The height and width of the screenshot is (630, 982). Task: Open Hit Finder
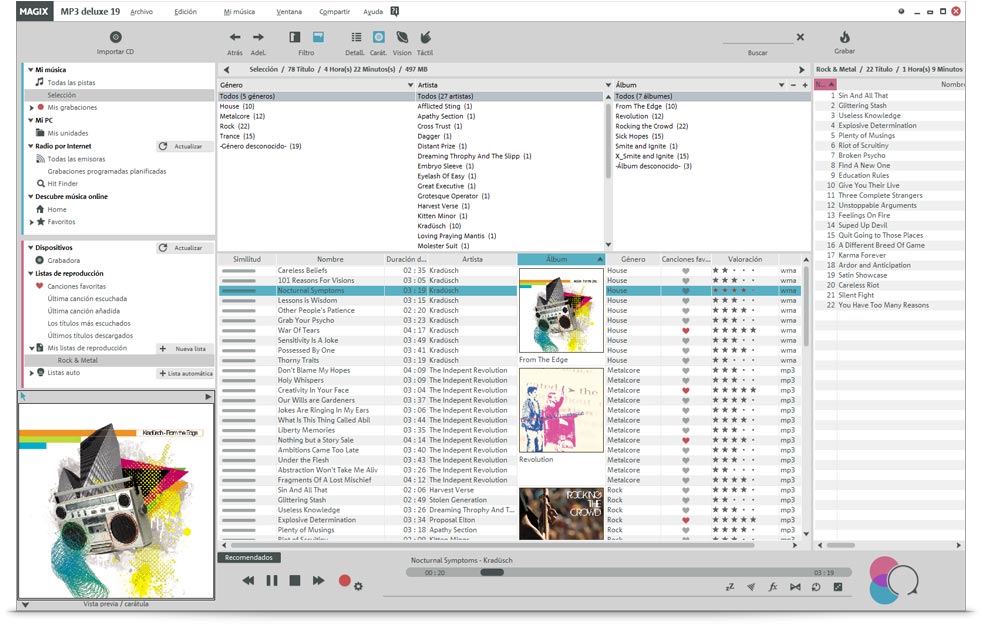pyautogui.click(x=63, y=183)
